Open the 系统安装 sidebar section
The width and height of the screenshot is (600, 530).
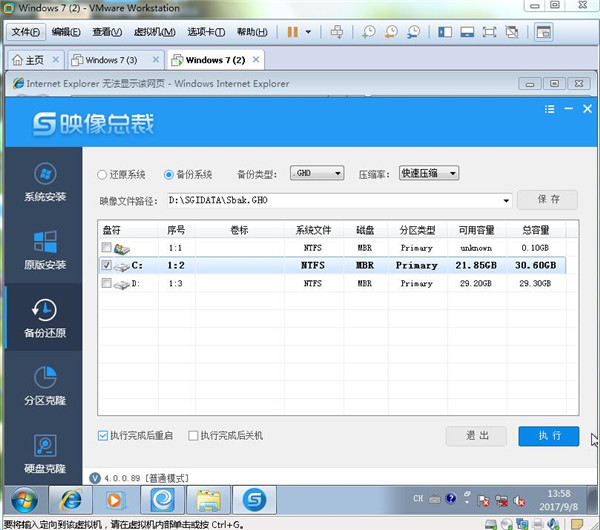point(45,182)
